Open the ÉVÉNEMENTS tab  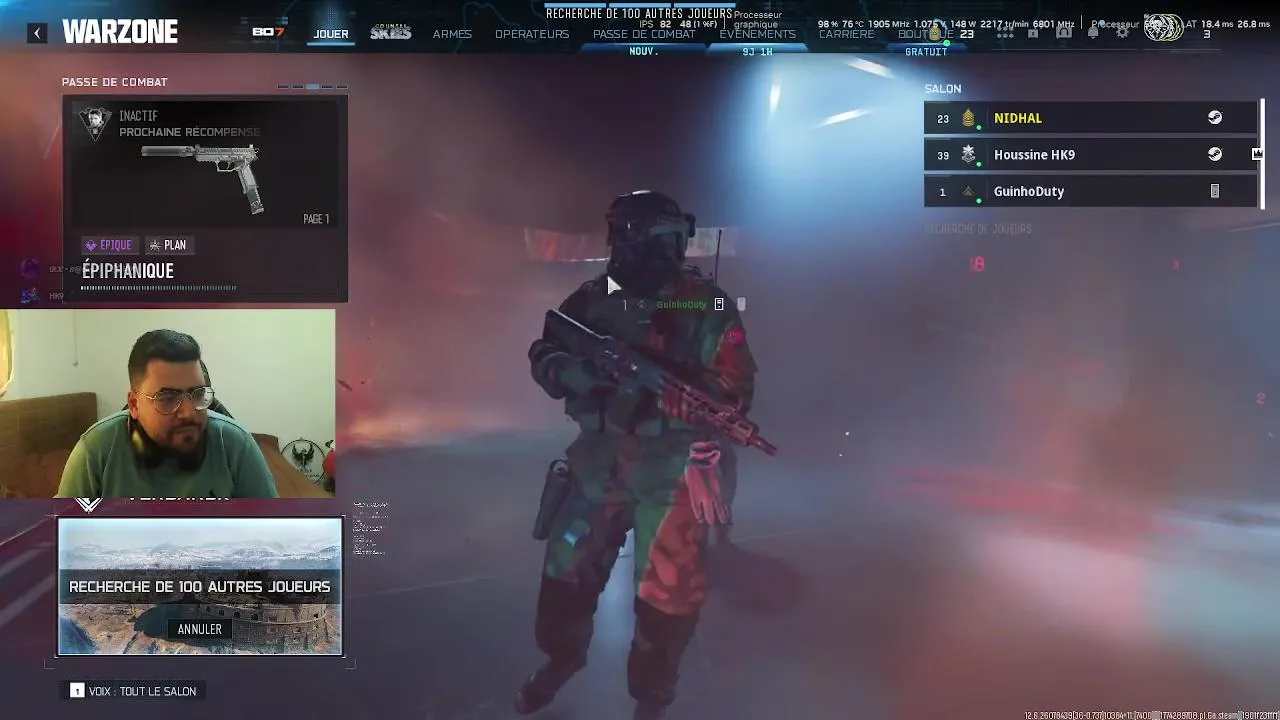tap(757, 34)
